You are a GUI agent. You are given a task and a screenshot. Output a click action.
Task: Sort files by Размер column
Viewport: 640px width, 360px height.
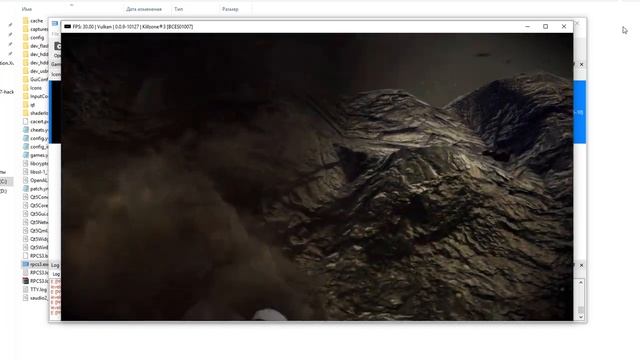pos(230,9)
